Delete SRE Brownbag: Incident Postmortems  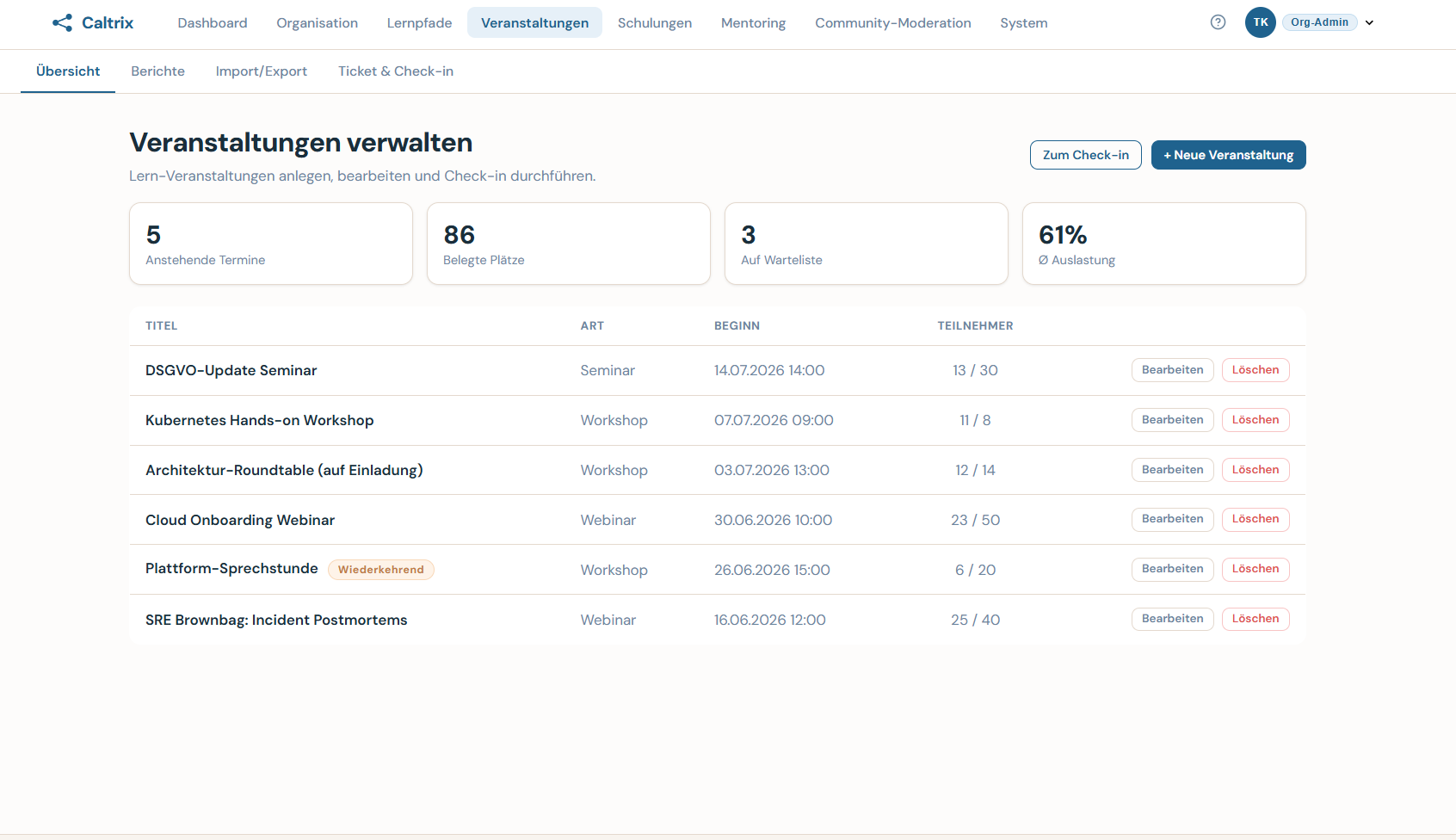1255,619
